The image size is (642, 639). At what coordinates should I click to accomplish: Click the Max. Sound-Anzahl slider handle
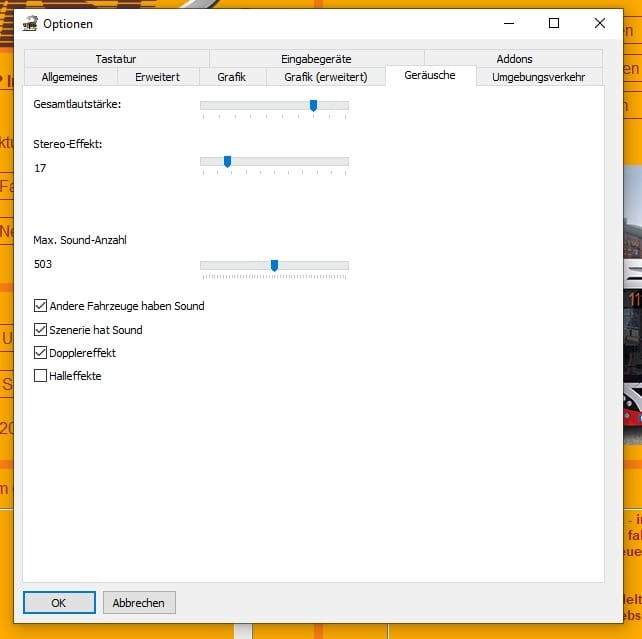click(x=274, y=265)
